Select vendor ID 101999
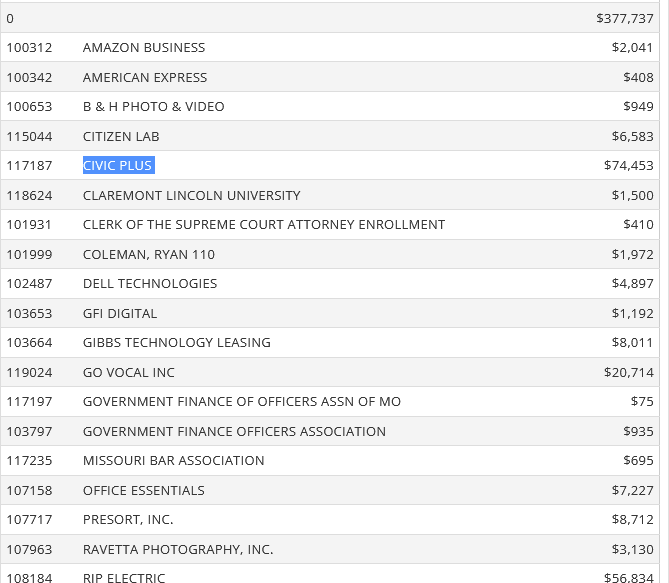 tap(29, 254)
